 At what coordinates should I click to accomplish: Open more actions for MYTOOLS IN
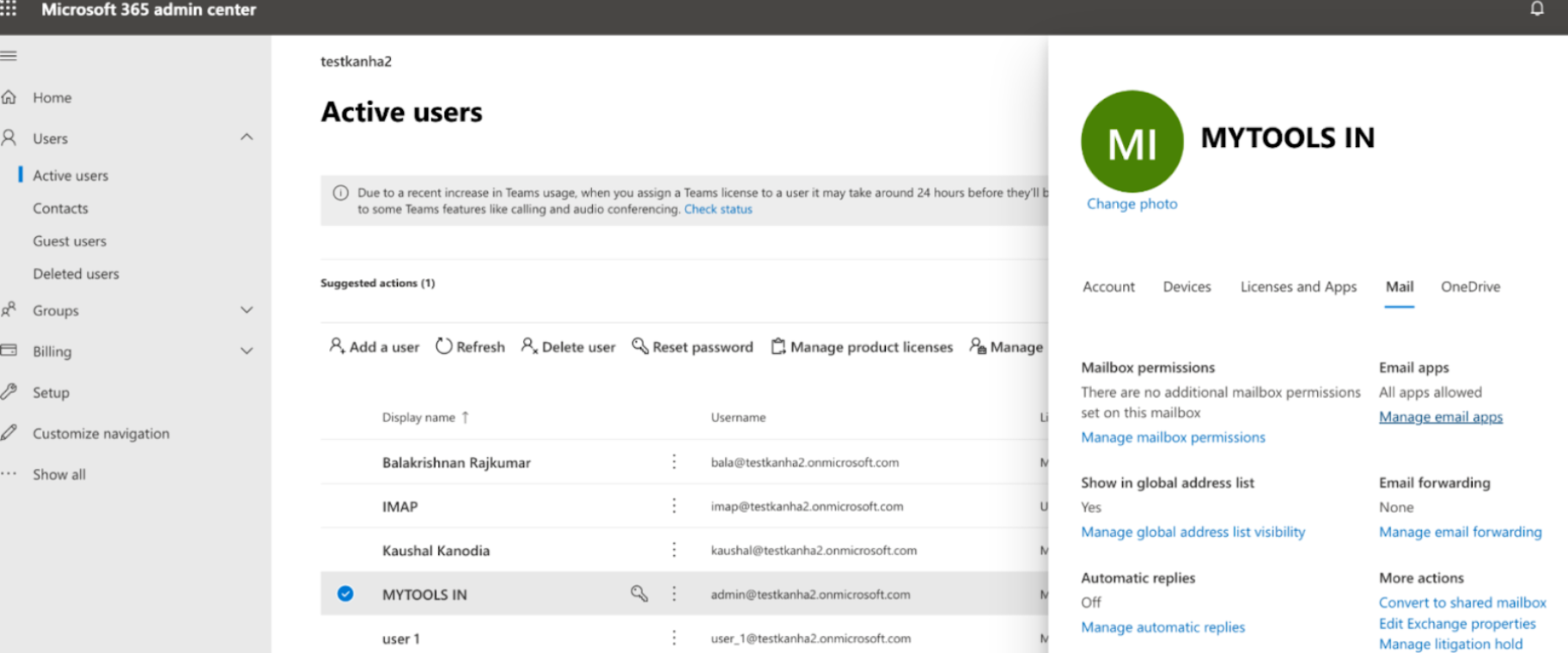tap(674, 593)
